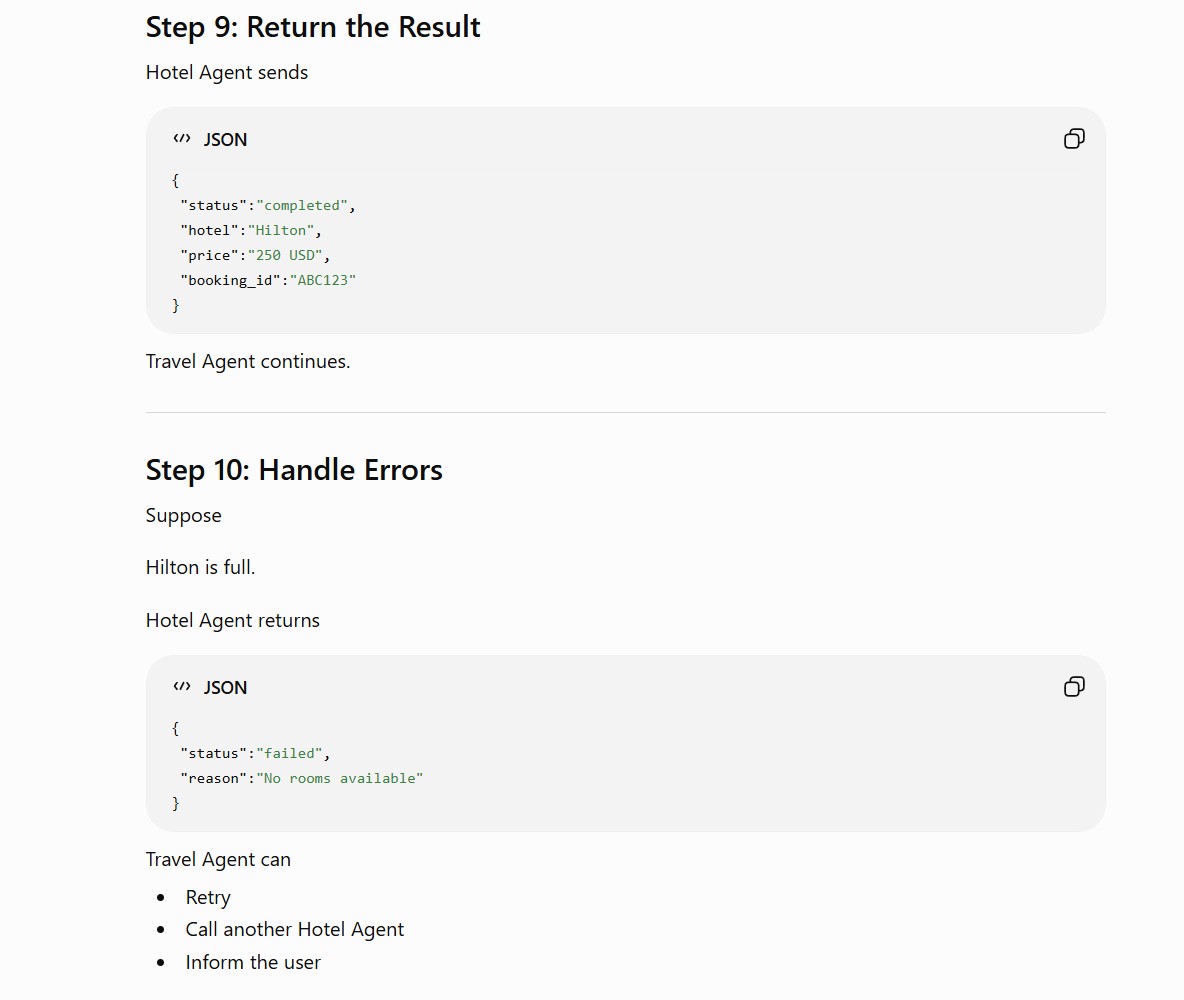Click code icon of second JSON block
Viewport: 1184px width, 1000px height.
(x=182, y=687)
